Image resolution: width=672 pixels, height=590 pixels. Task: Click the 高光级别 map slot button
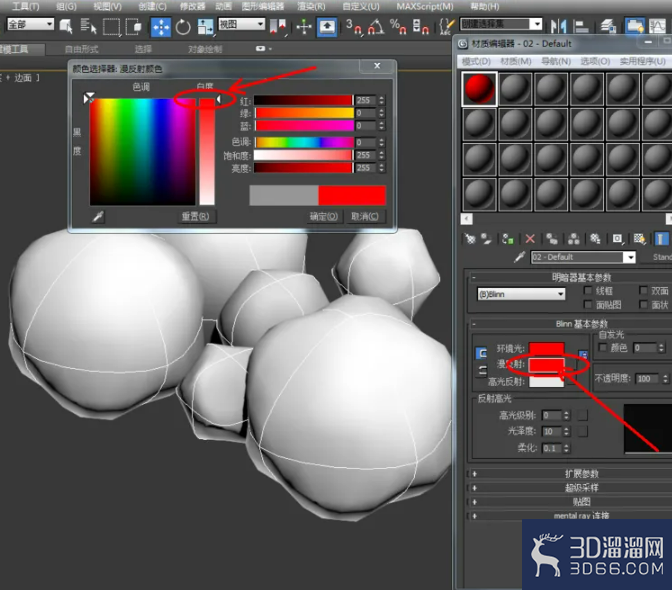point(582,415)
